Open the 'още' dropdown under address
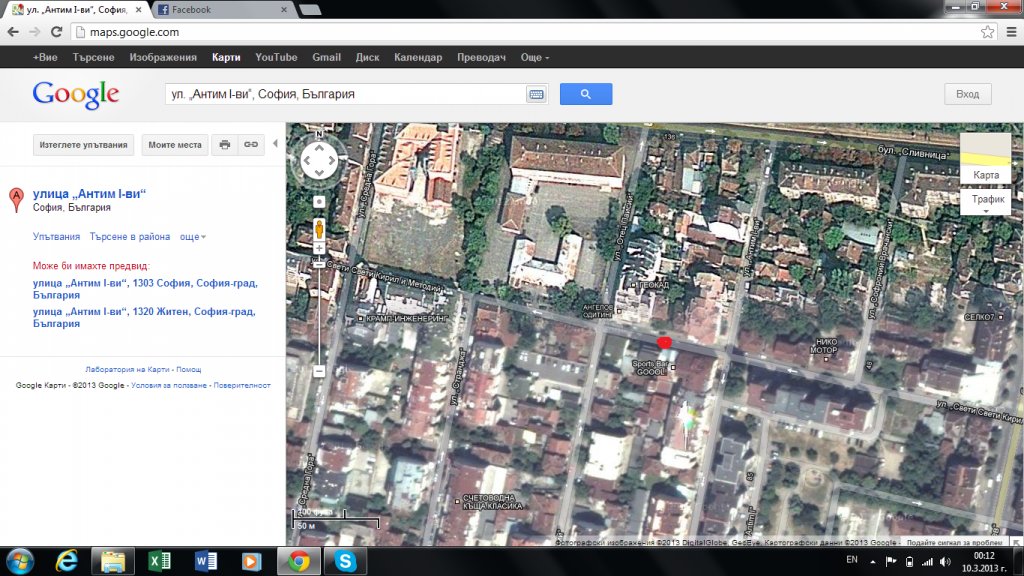The image size is (1024, 576). pyautogui.click(x=193, y=237)
